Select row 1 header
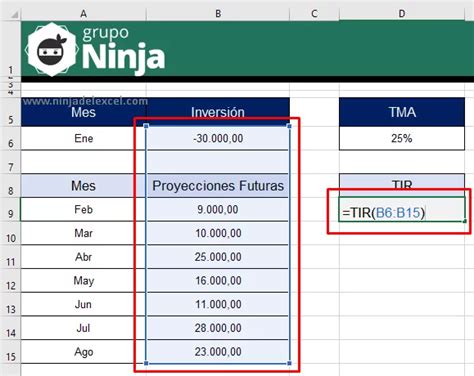The width and height of the screenshot is (474, 376). coord(10,48)
